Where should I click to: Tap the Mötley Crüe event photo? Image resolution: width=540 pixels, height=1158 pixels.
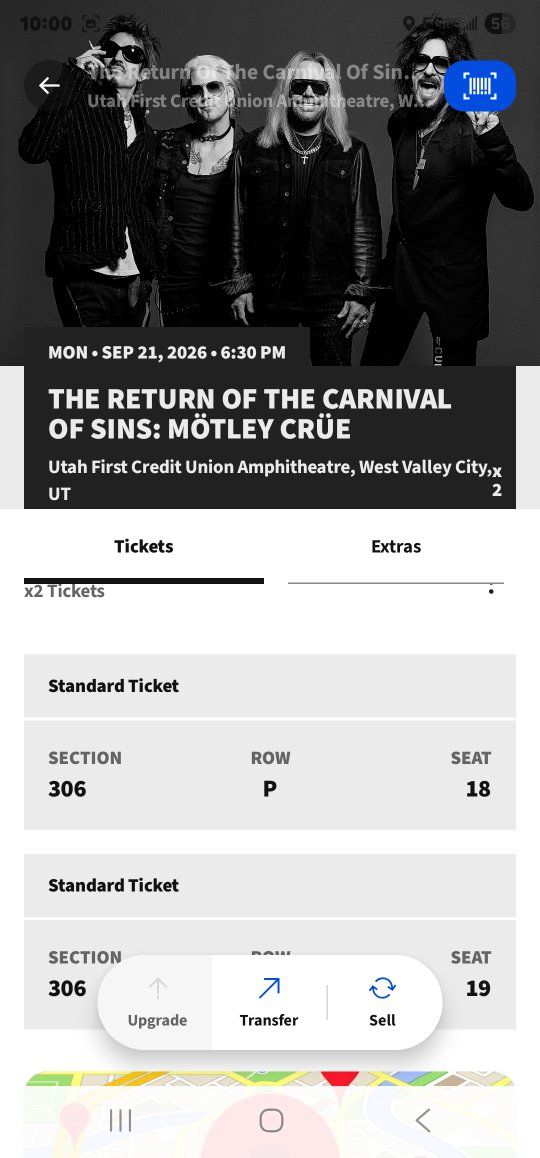coord(270,185)
